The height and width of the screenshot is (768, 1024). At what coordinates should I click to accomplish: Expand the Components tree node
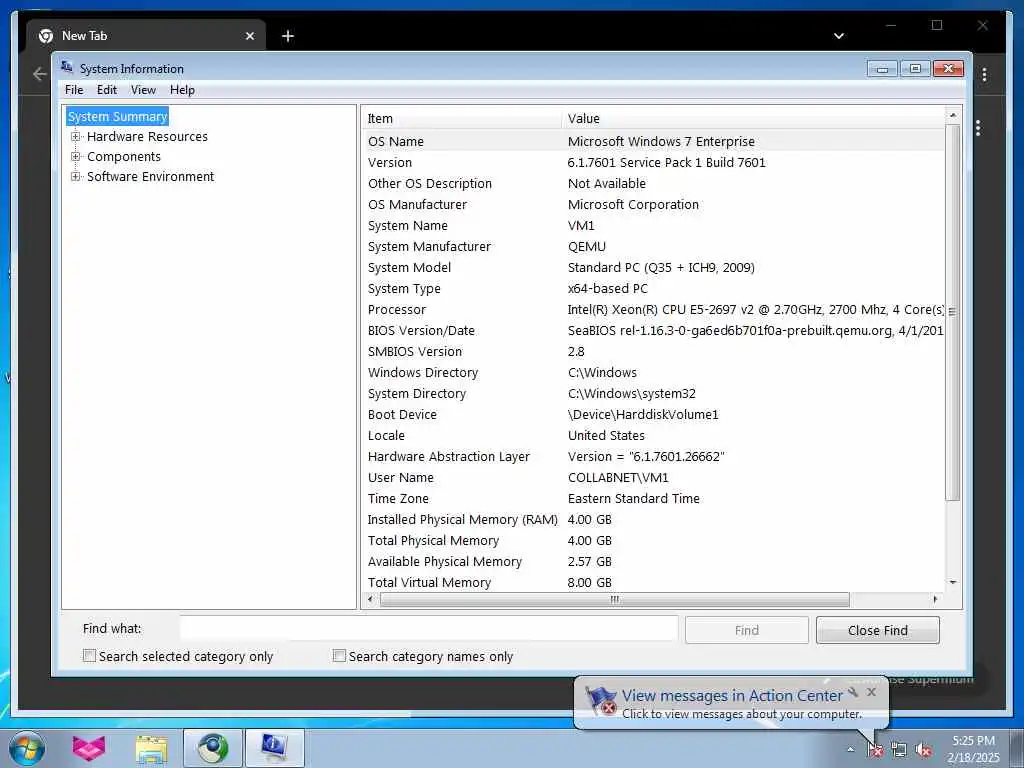76,157
